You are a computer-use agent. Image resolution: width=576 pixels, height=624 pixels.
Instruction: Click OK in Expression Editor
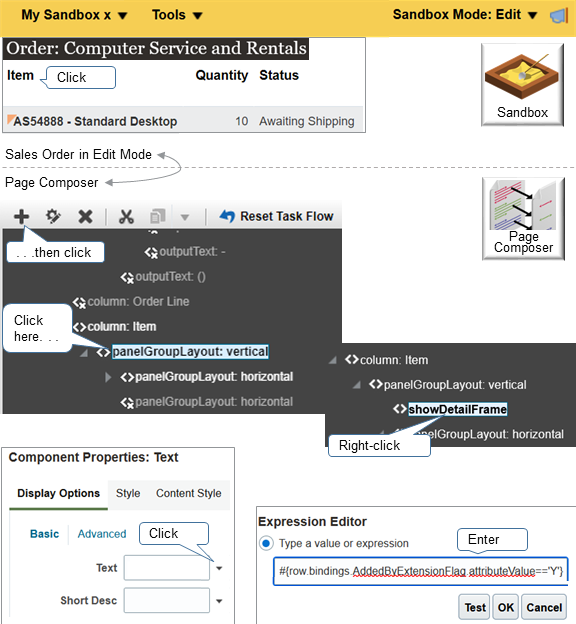(506, 607)
